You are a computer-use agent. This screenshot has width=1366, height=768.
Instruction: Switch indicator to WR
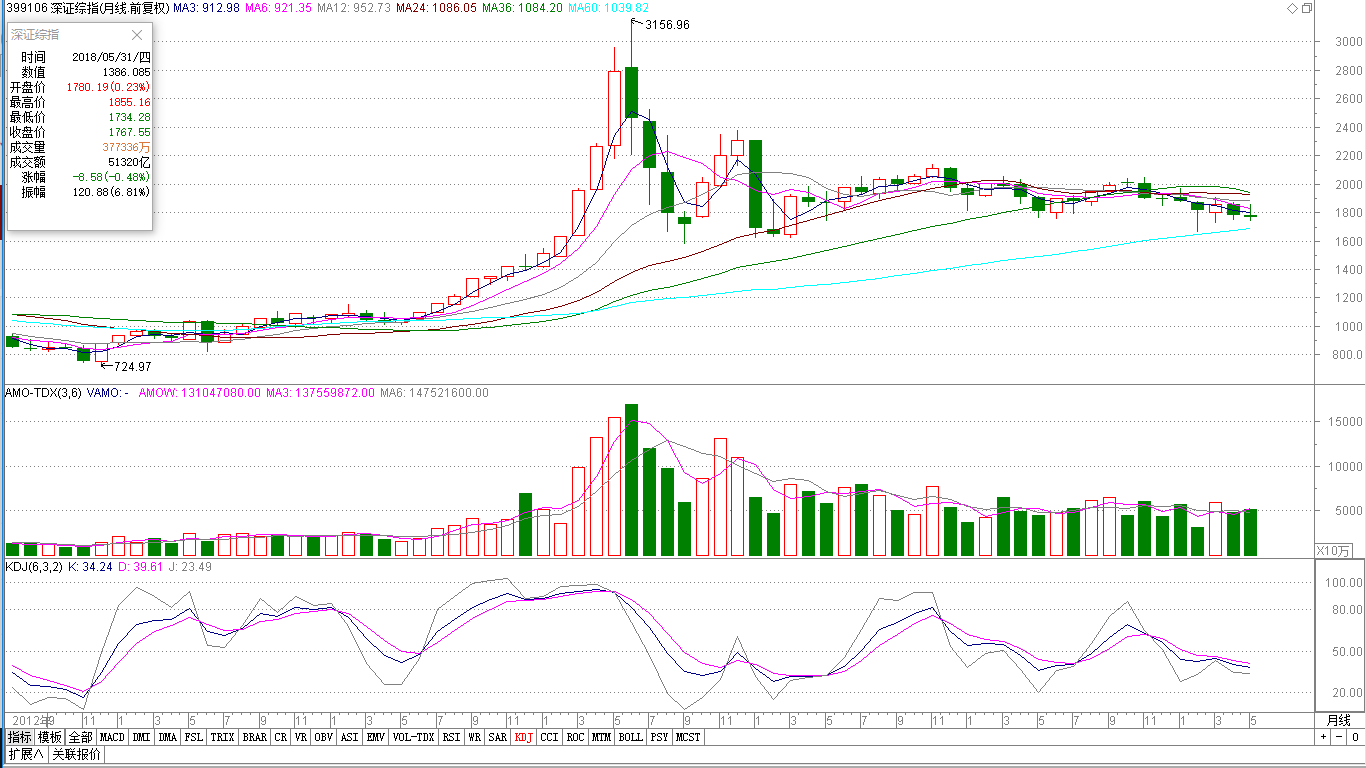(475, 737)
